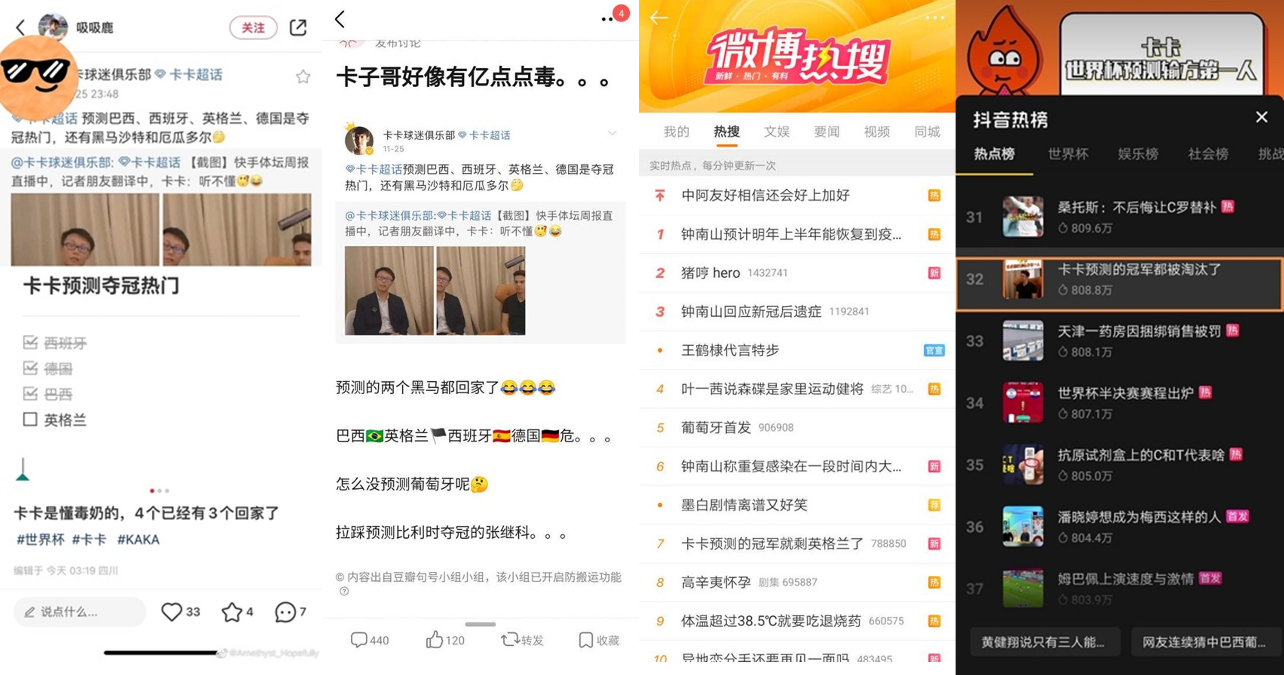Expand the quoted post chevron

pos(612,133)
